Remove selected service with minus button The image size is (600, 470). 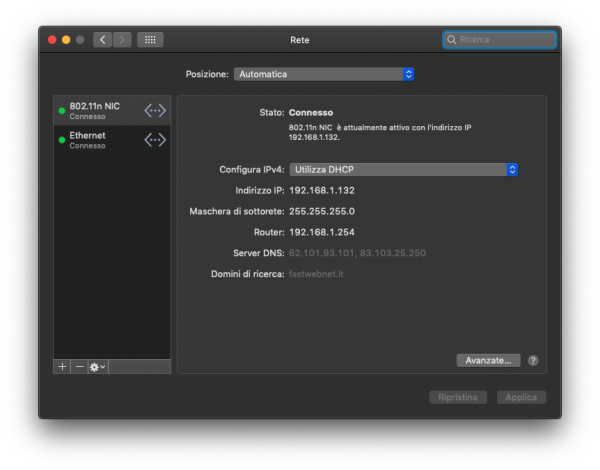[79, 367]
